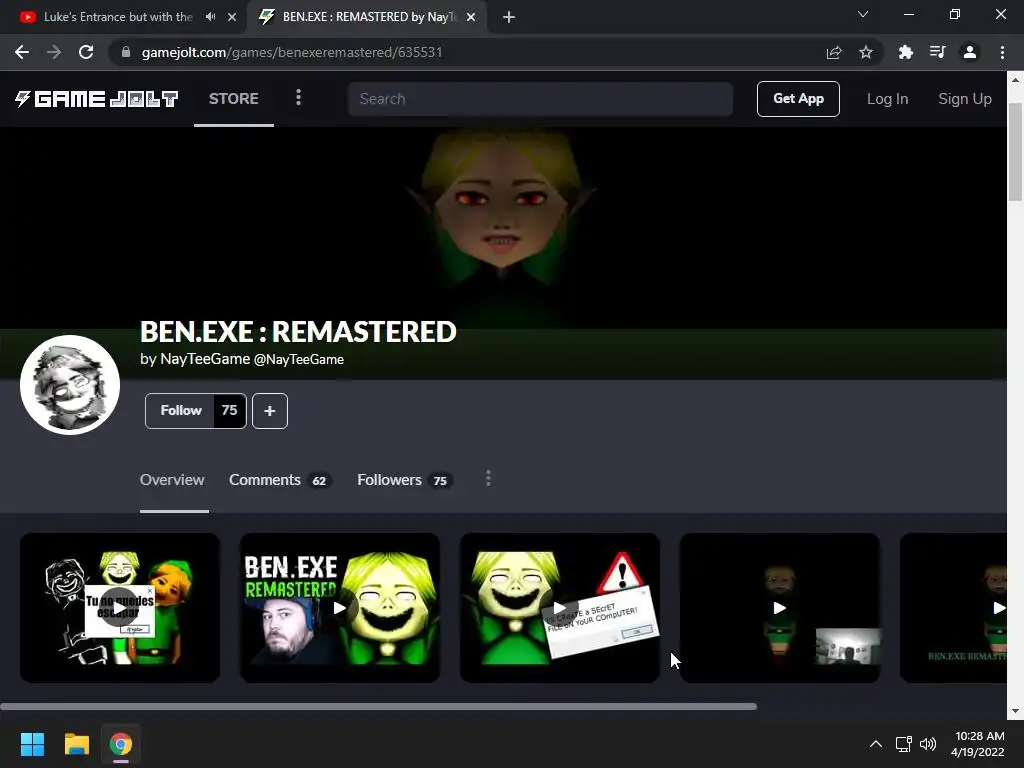Close the BEN.EXE : REMASTERED tab
This screenshot has width=1024, height=768.
[471, 17]
